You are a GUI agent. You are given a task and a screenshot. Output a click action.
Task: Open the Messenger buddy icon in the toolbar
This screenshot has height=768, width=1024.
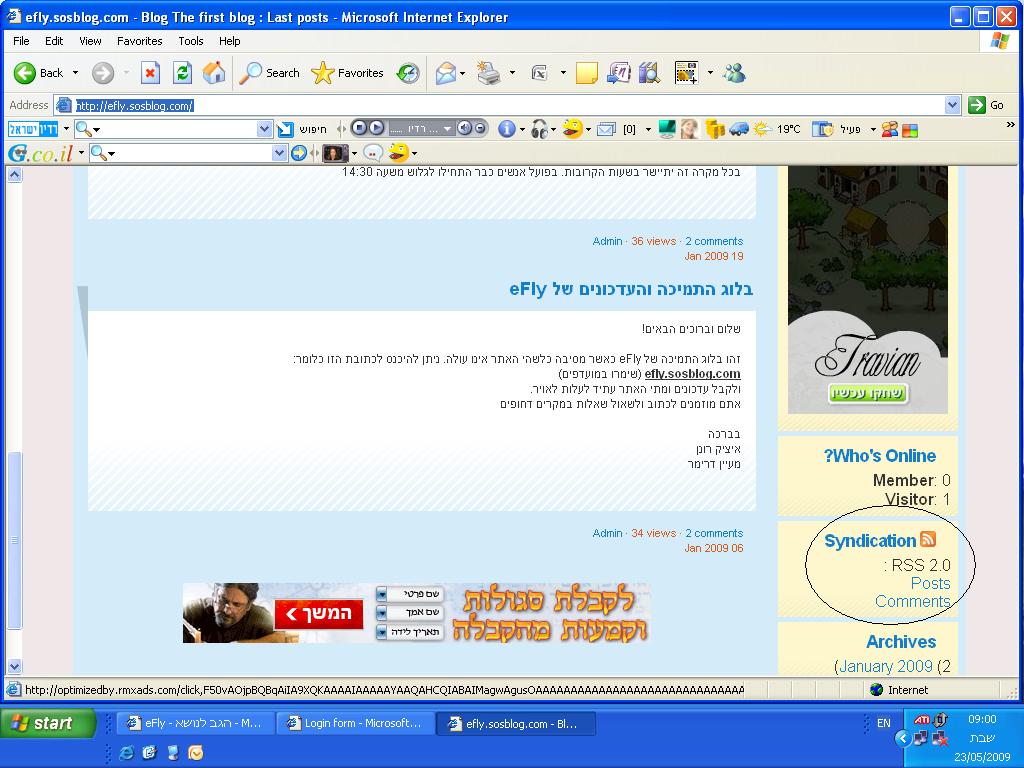[x=734, y=72]
